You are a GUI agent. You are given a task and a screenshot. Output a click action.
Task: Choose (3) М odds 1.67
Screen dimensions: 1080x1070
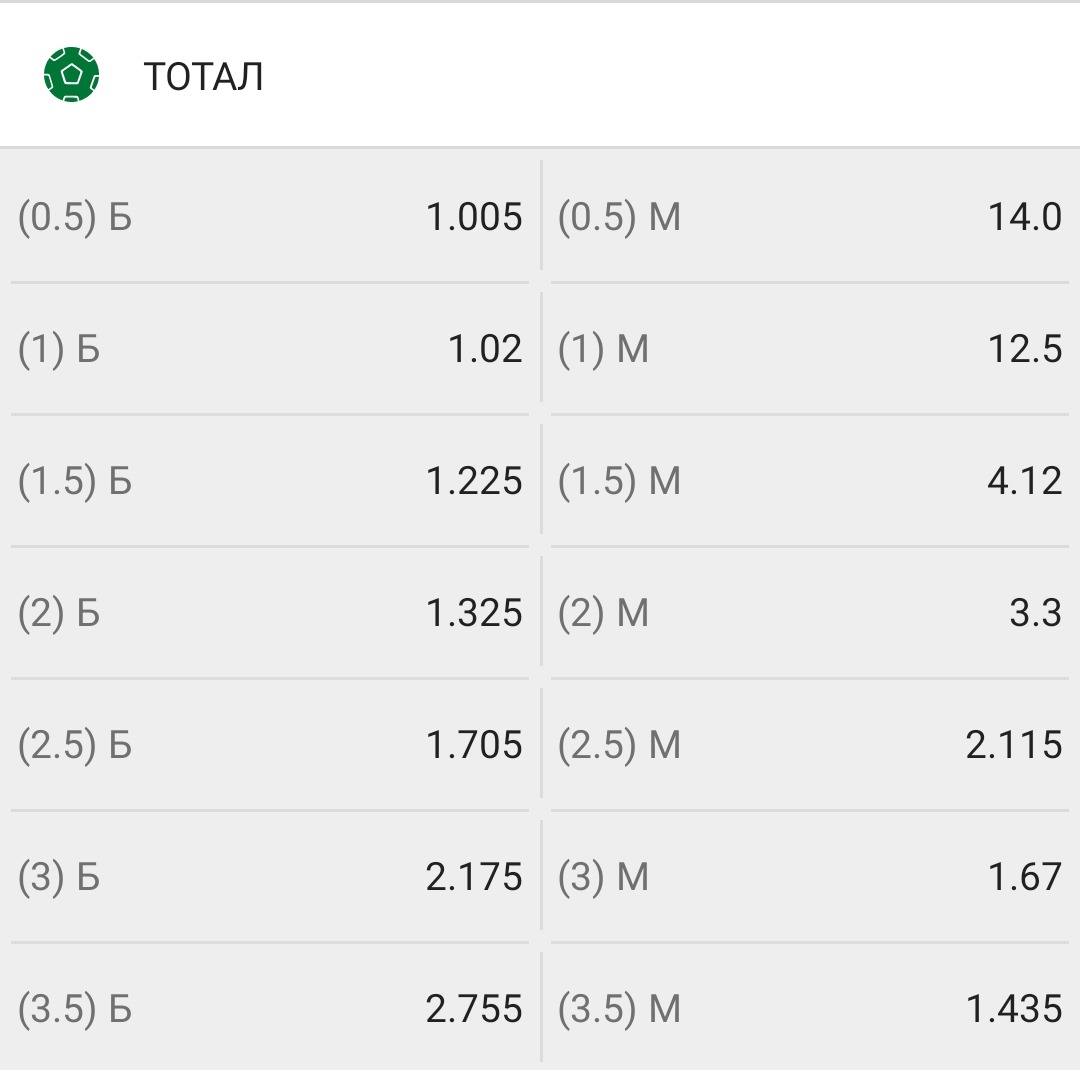[810, 877]
